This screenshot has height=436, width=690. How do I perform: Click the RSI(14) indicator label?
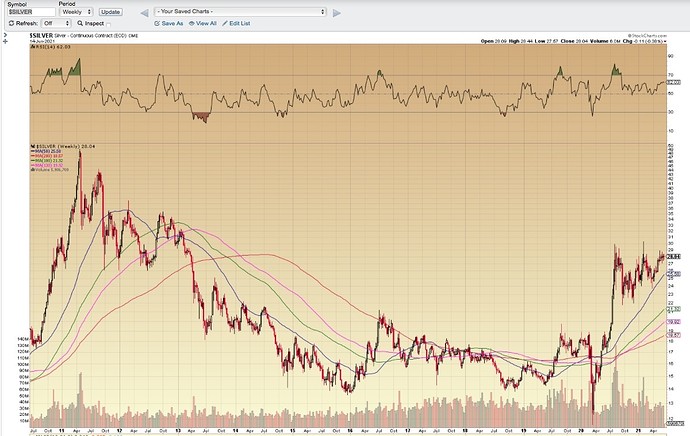click(50, 47)
